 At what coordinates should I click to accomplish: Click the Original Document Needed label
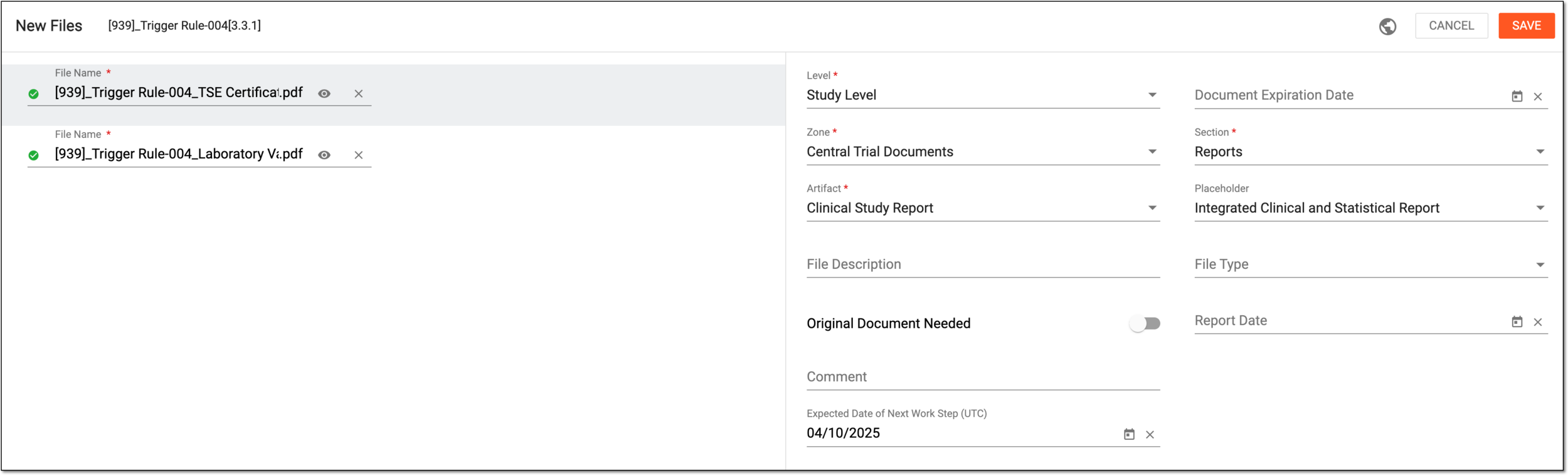(888, 323)
